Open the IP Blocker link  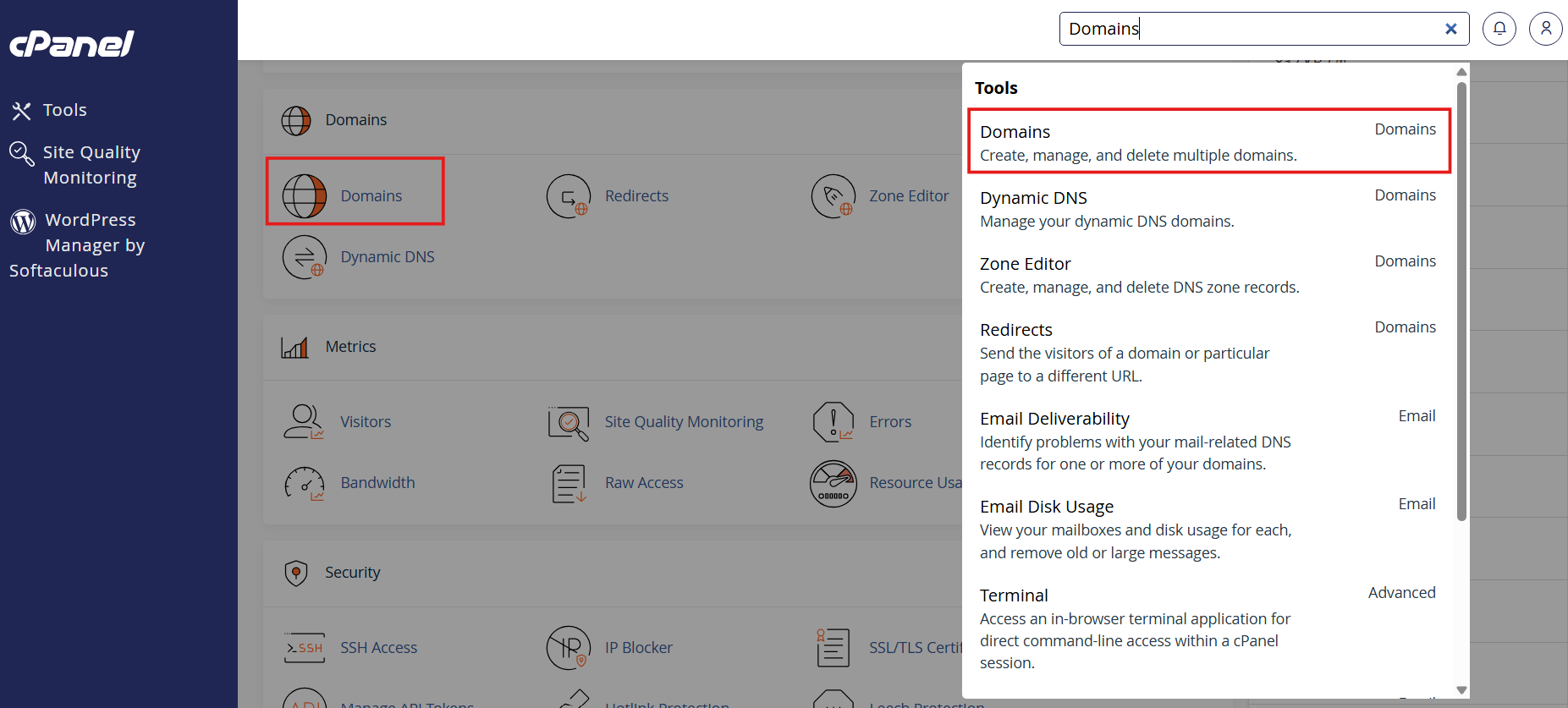(639, 648)
